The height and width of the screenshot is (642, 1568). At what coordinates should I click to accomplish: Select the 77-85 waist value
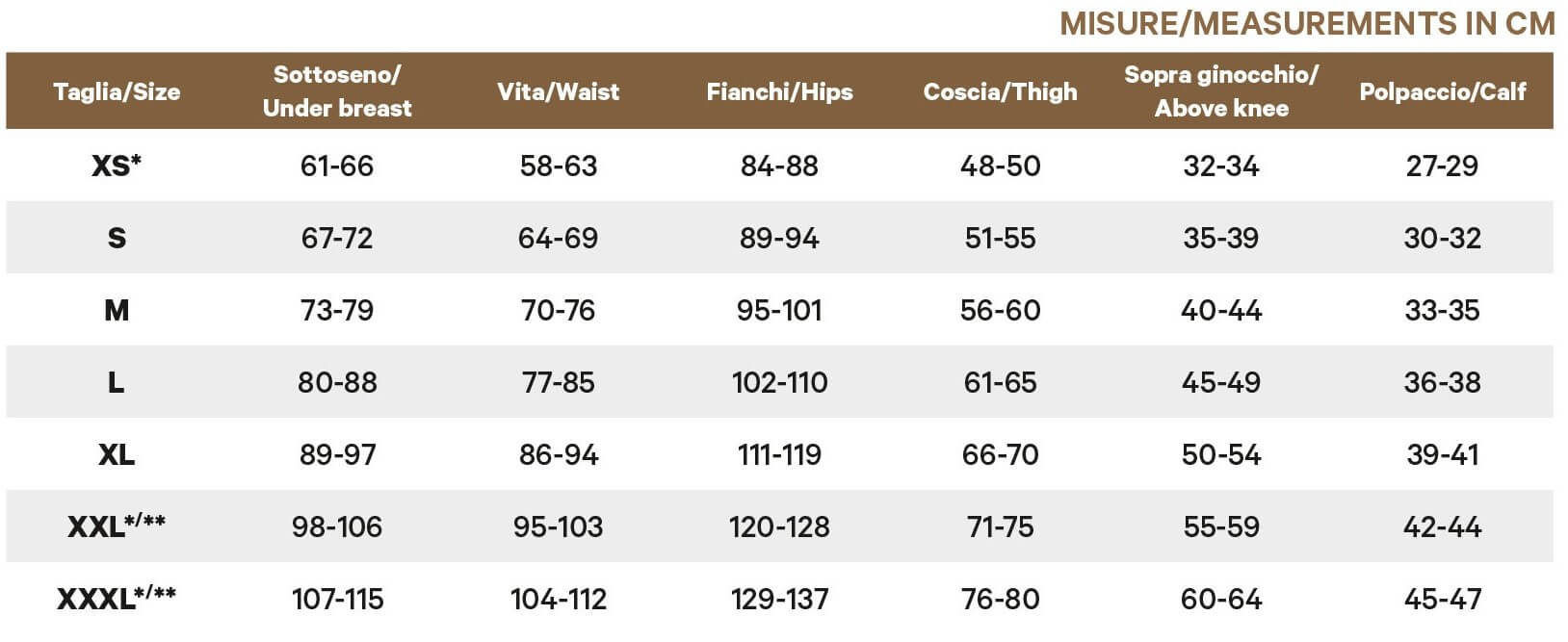tap(559, 382)
